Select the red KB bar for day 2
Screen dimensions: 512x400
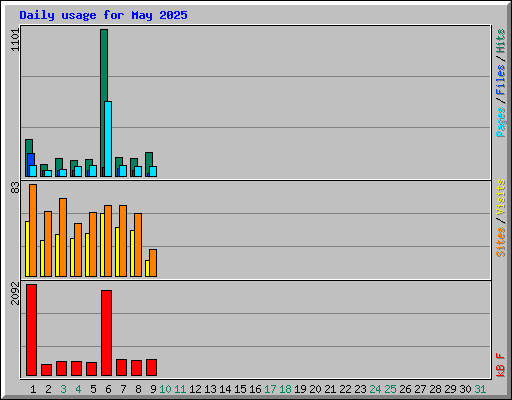46,370
